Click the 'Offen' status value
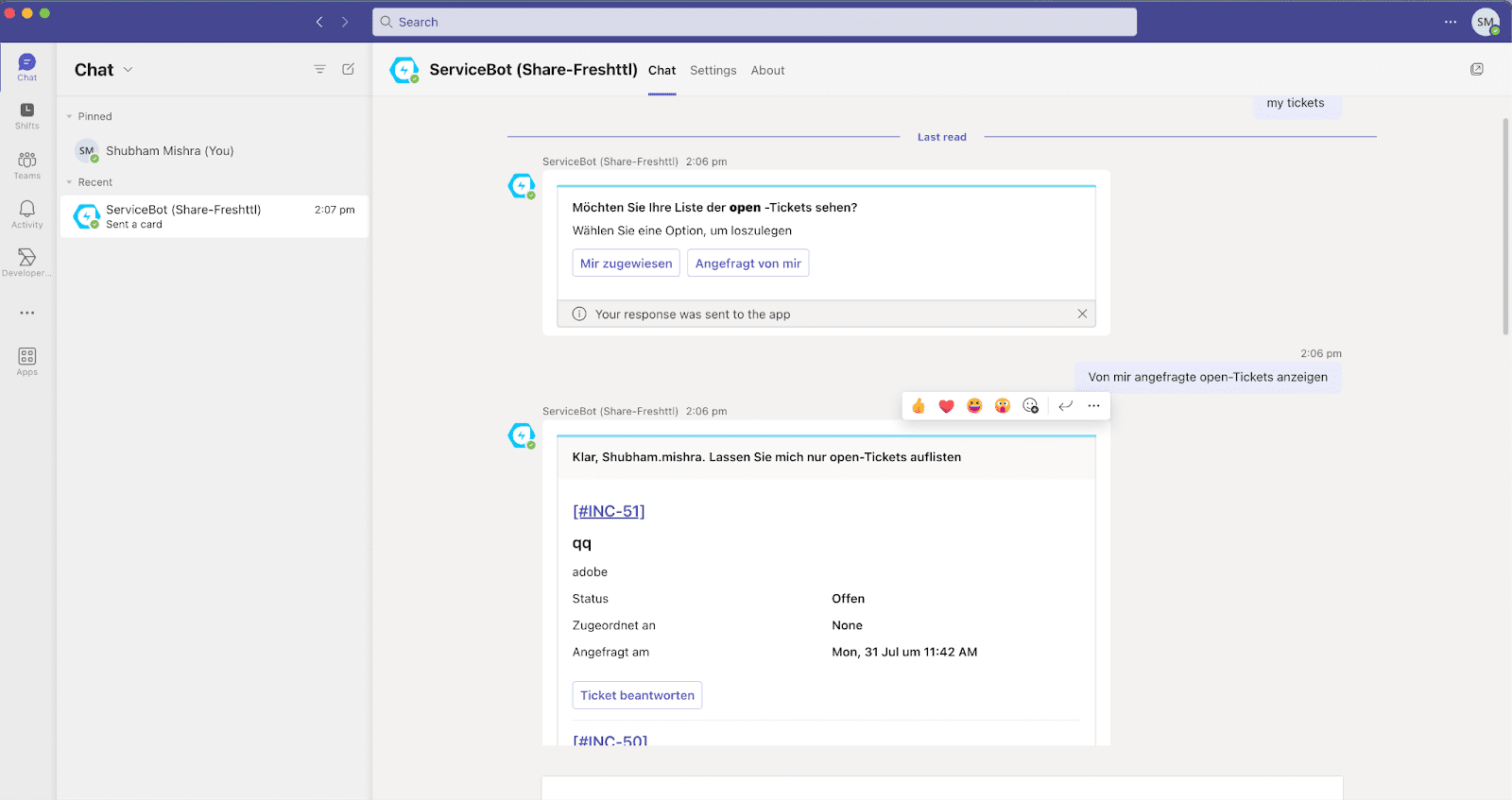The image size is (1512, 800). tap(849, 599)
